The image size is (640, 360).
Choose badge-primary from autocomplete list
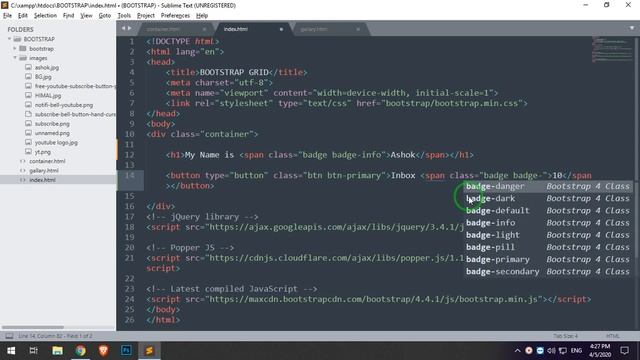(x=548, y=260)
